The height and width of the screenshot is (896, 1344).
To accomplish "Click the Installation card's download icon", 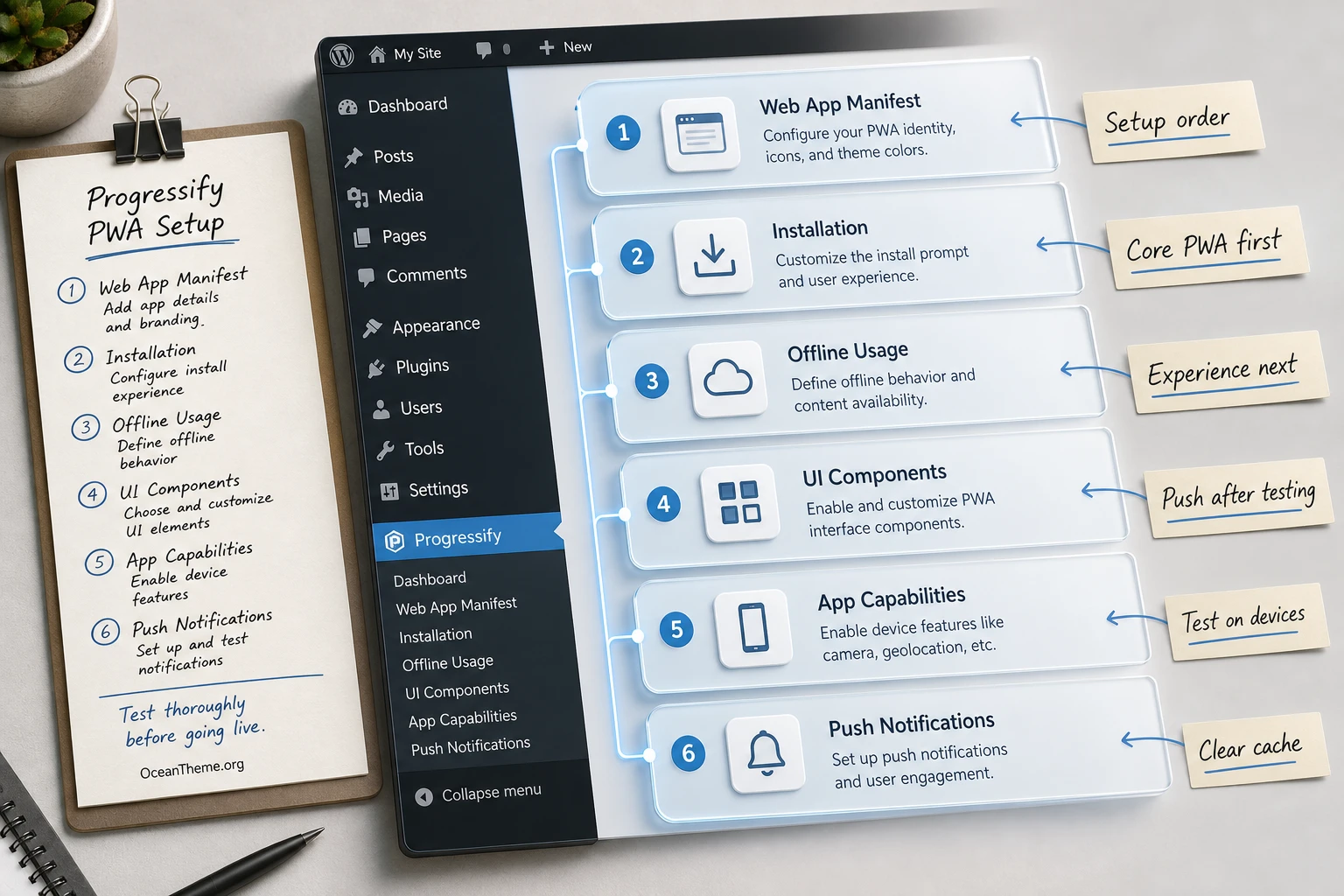I will pos(714,255).
